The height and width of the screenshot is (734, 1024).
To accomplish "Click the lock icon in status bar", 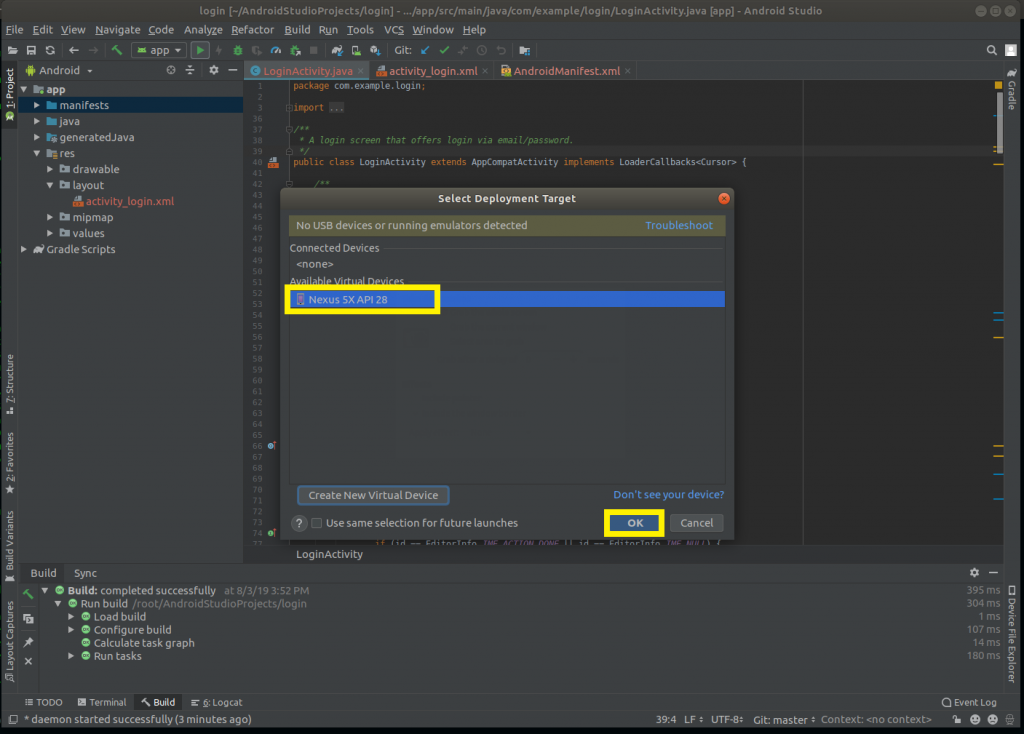I will [957, 720].
